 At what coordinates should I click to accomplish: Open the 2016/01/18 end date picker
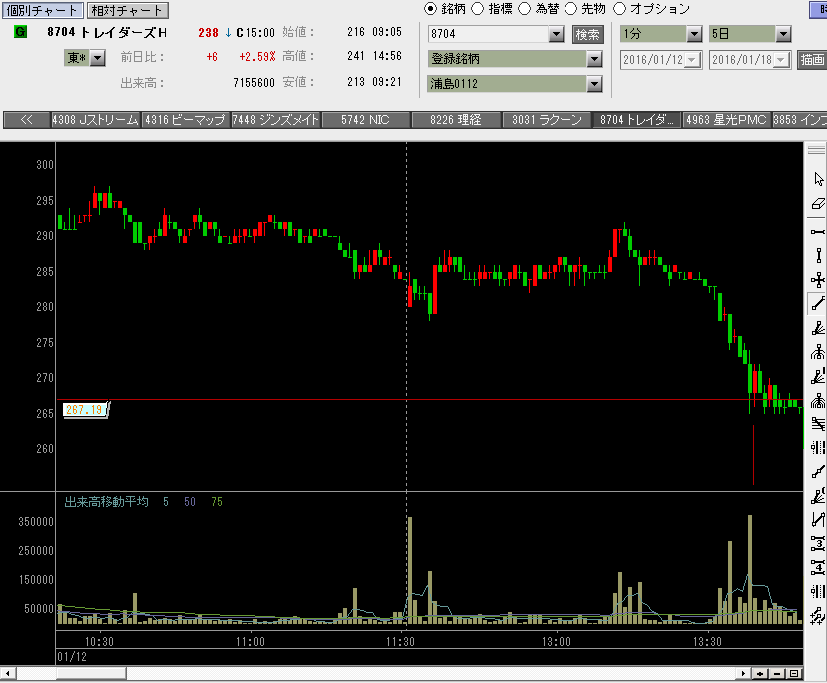tap(782, 60)
